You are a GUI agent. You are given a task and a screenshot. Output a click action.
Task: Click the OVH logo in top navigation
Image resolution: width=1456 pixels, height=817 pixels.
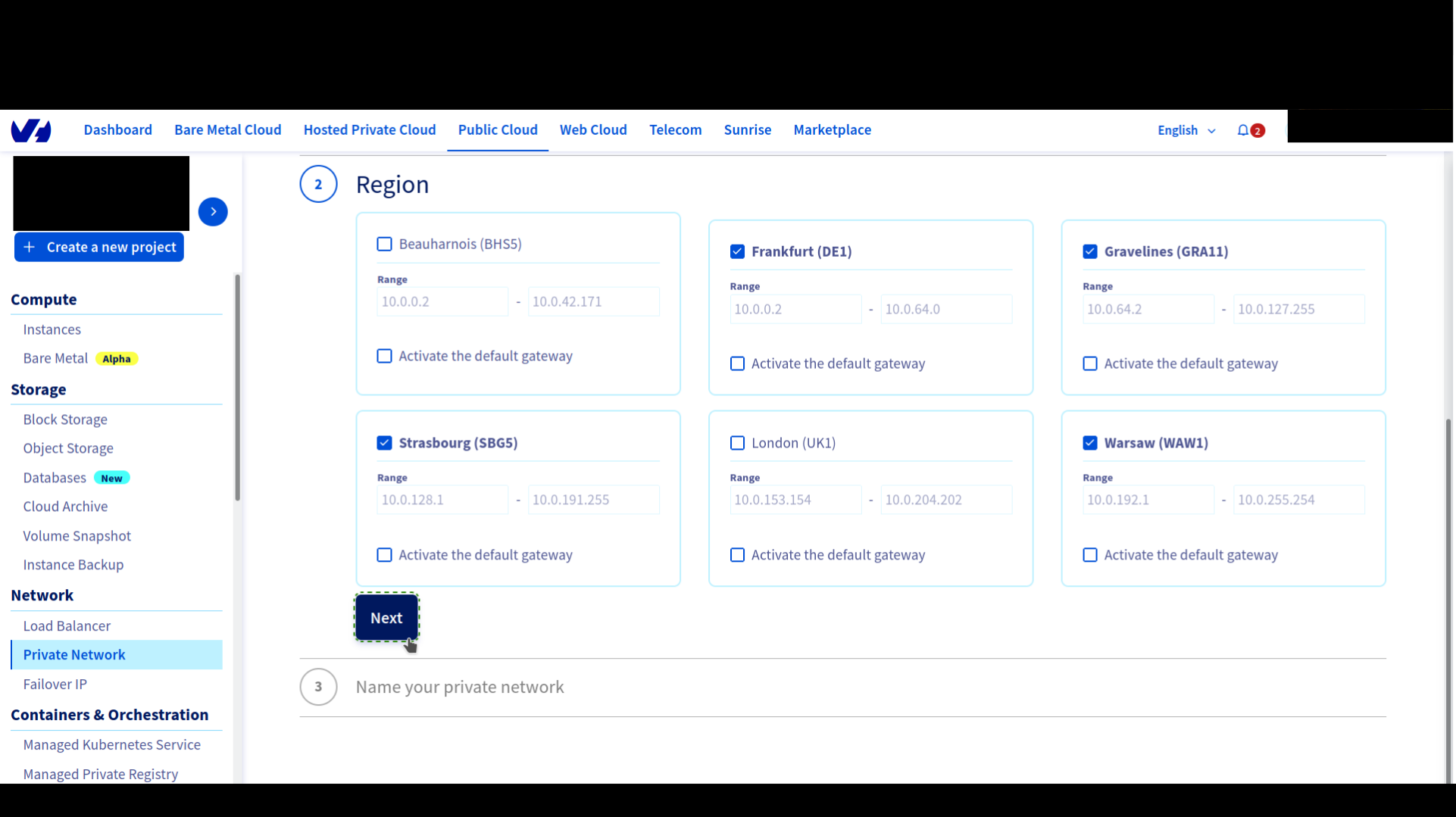[x=31, y=129]
